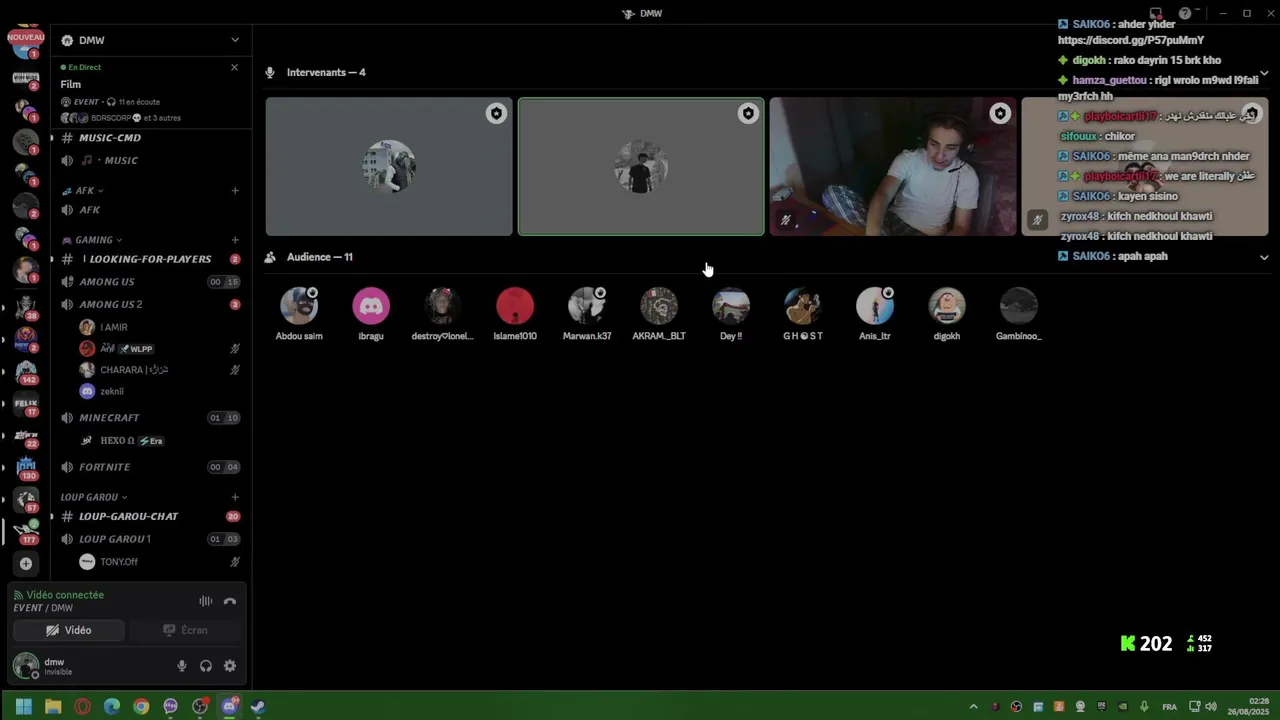Image resolution: width=1280 pixels, height=720 pixels.
Task: Add channel to LOUP GAROU category
Action: click(x=235, y=497)
